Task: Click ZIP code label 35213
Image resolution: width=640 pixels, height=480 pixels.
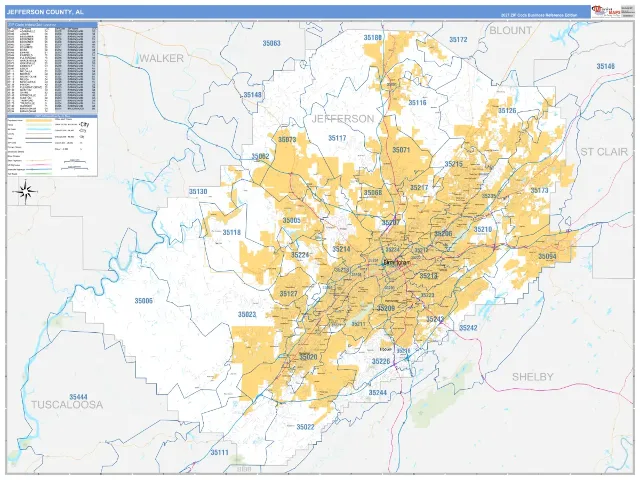Action: (x=429, y=276)
